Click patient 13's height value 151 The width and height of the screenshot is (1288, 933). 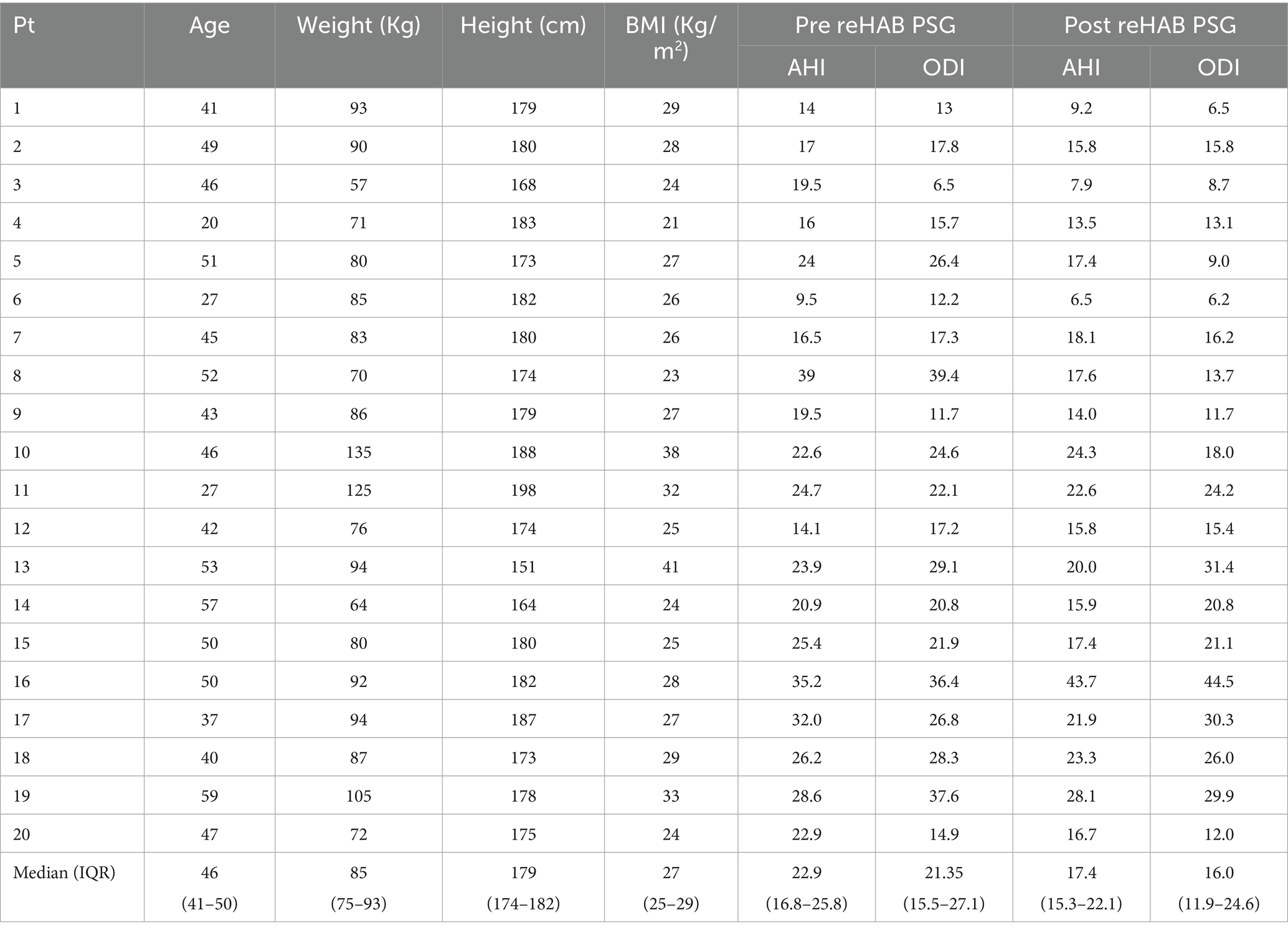[x=523, y=567]
